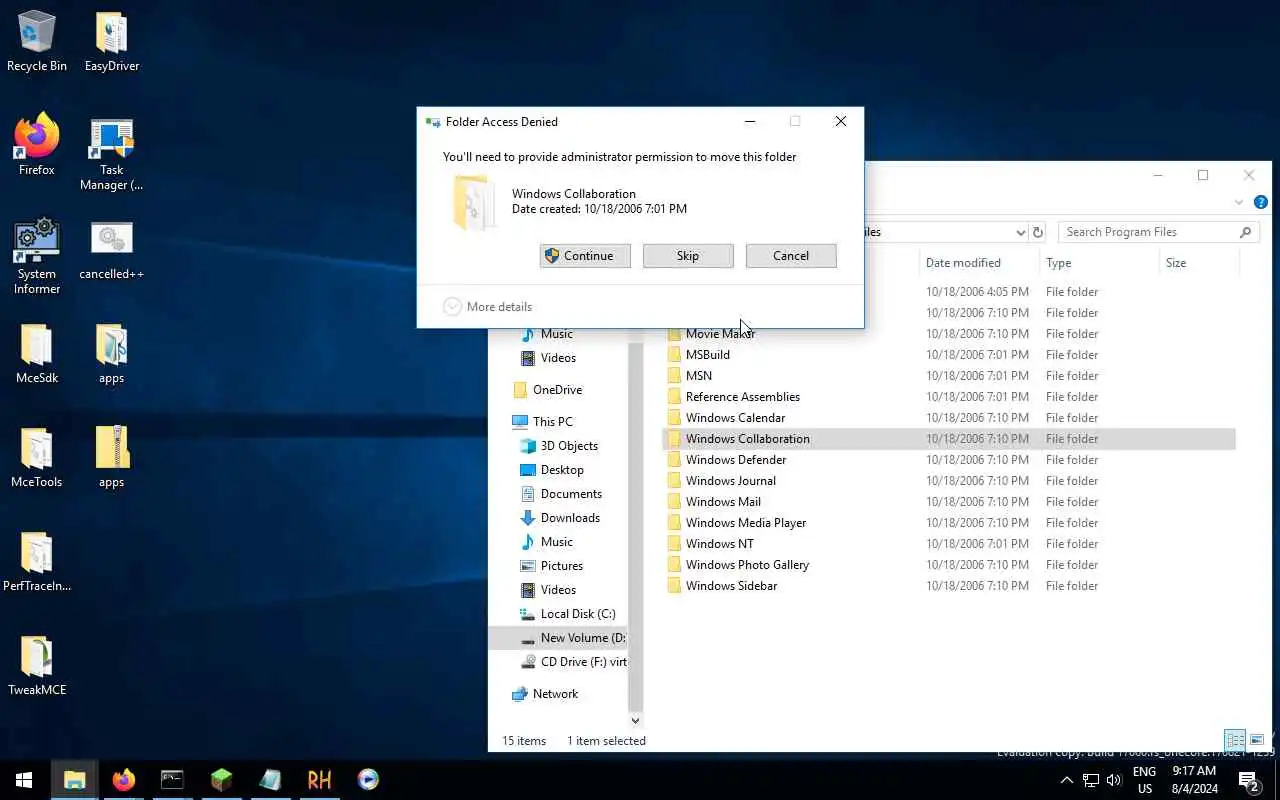Switch to File Explorer on the taskbar
Screen dimensions: 1280x800
click(x=74, y=780)
